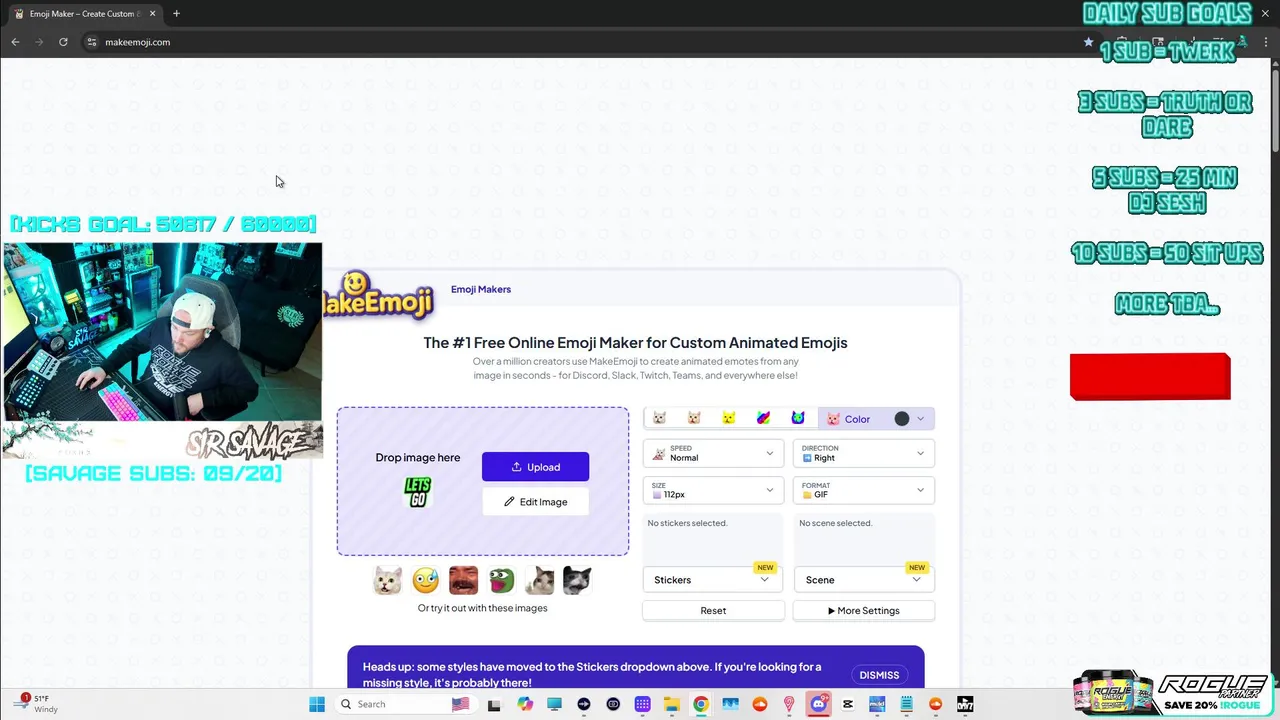Viewport: 1280px width, 720px height.
Task: Reload the page
Action: pyautogui.click(x=63, y=42)
